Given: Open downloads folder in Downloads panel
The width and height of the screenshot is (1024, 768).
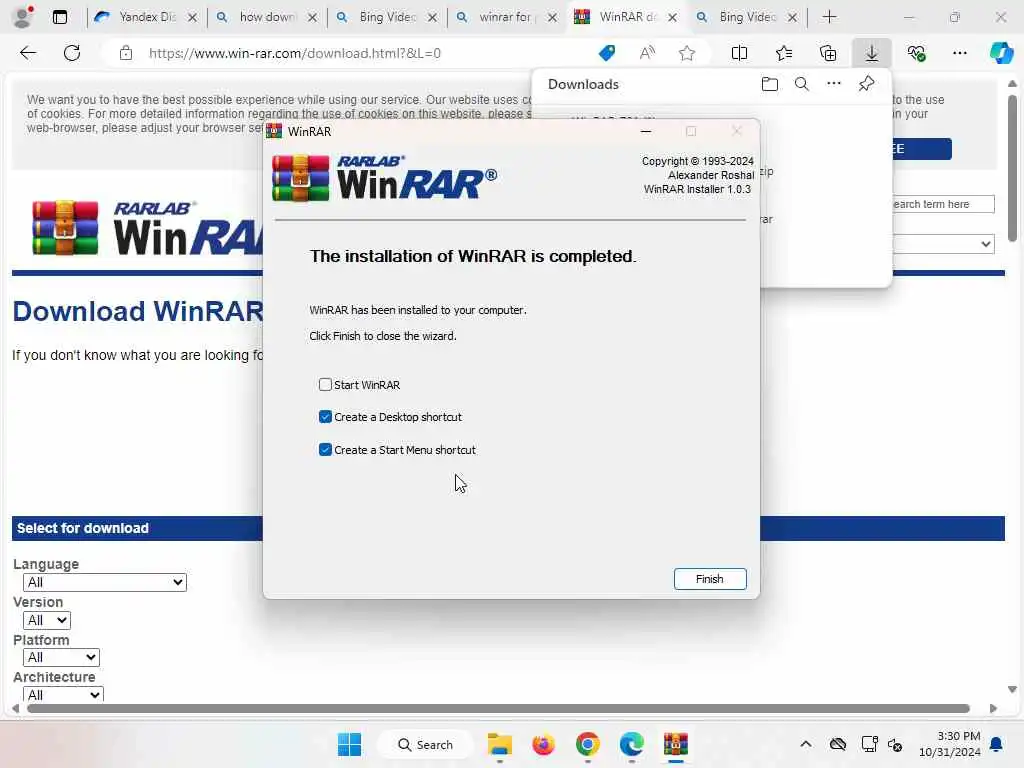Looking at the screenshot, I should [x=770, y=84].
